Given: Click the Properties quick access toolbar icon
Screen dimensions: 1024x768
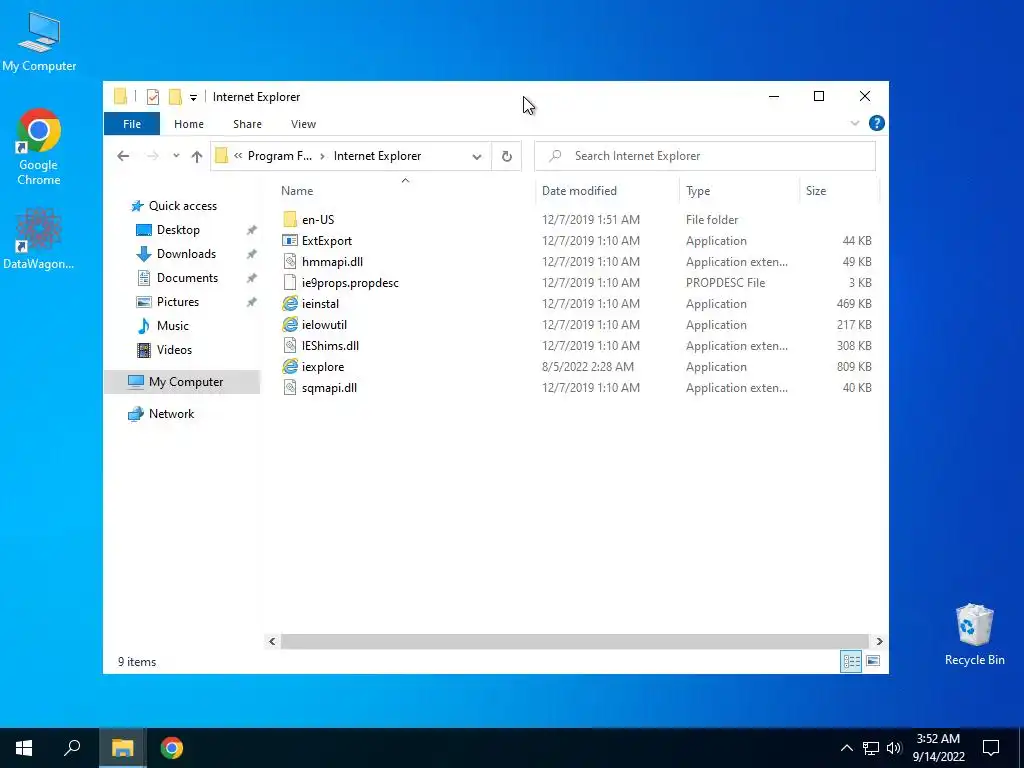Looking at the screenshot, I should pos(153,97).
